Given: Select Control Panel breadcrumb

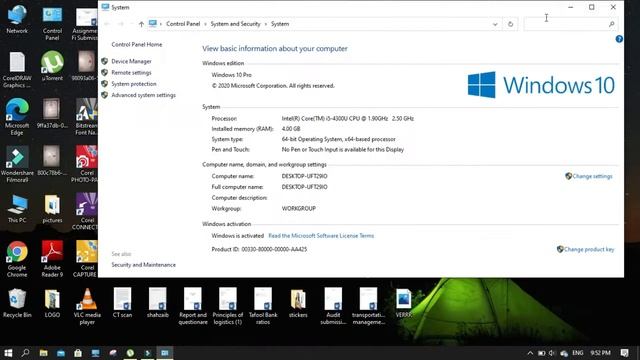Looking at the screenshot, I should pos(183,24).
